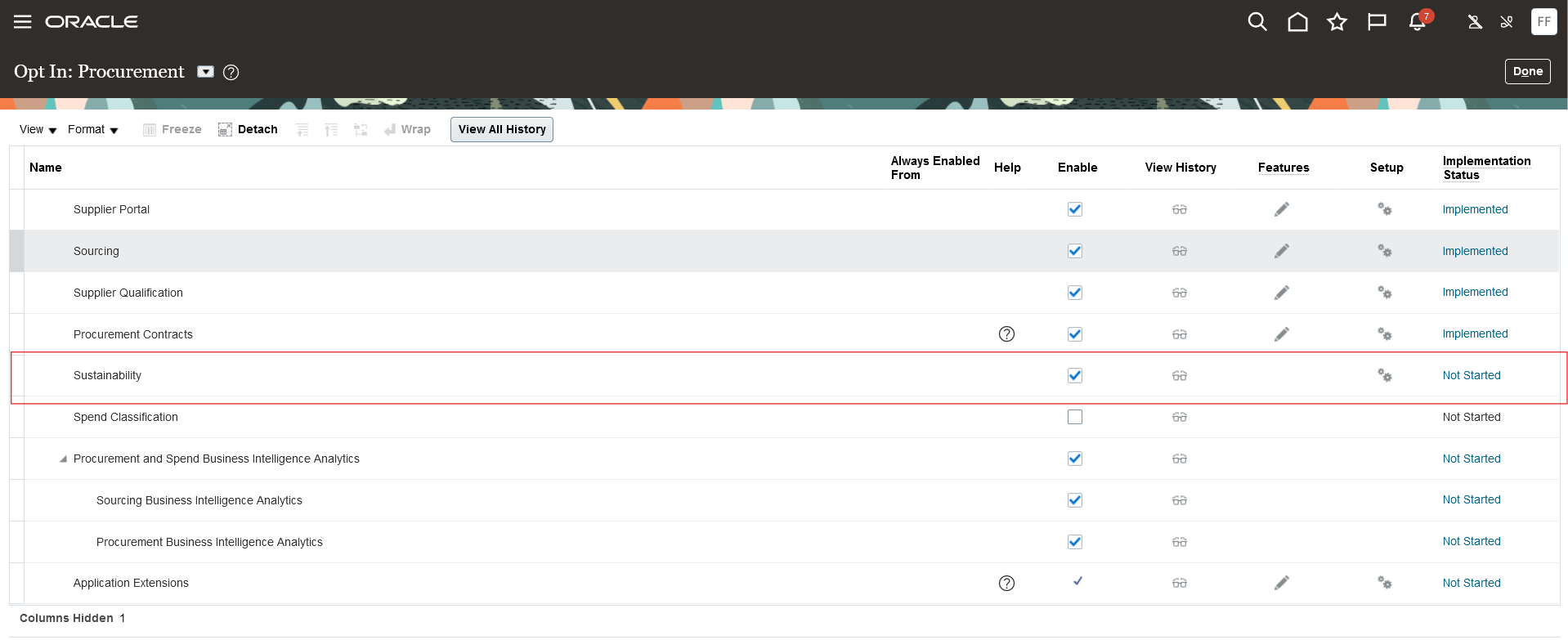The height and width of the screenshot is (640, 1568).
Task: Open the hamburger navigator menu
Action: pos(23,22)
